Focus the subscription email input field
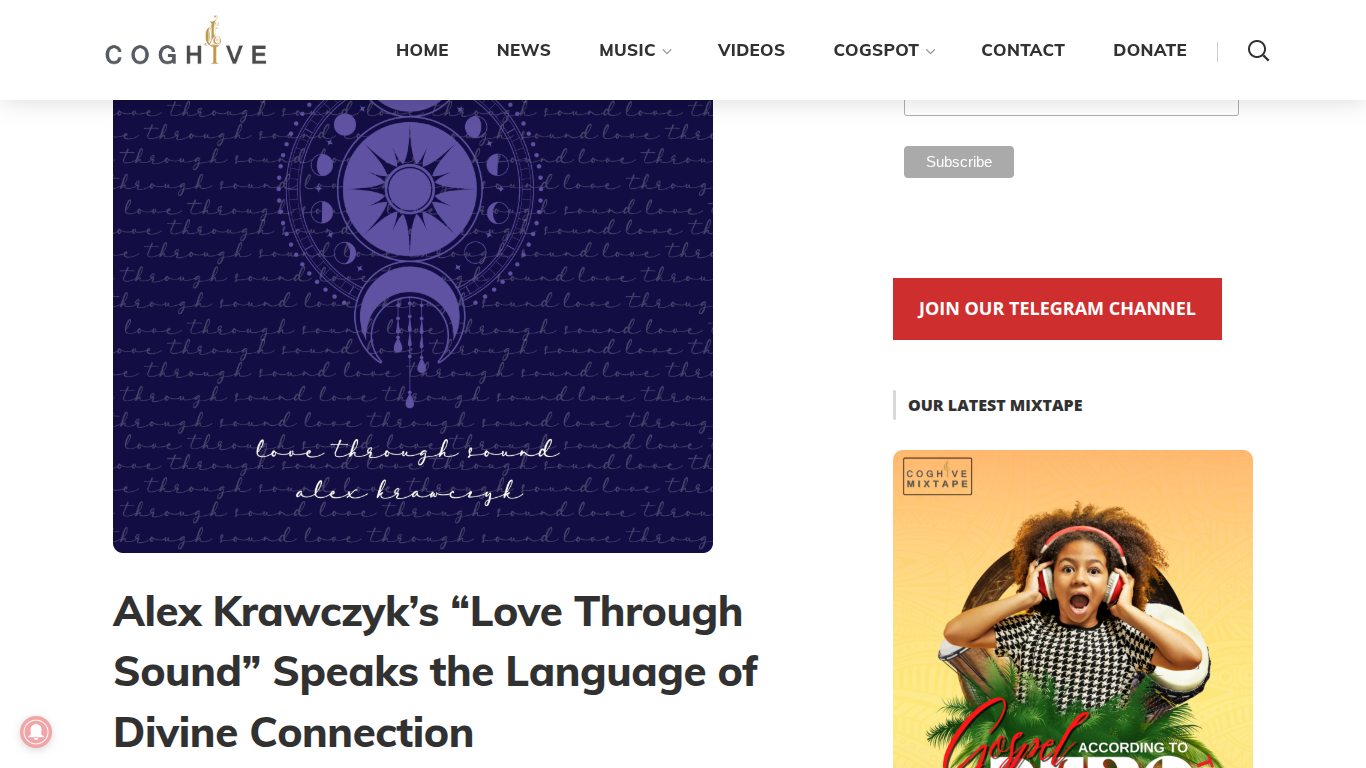The image size is (1366, 768). pyautogui.click(x=1071, y=107)
